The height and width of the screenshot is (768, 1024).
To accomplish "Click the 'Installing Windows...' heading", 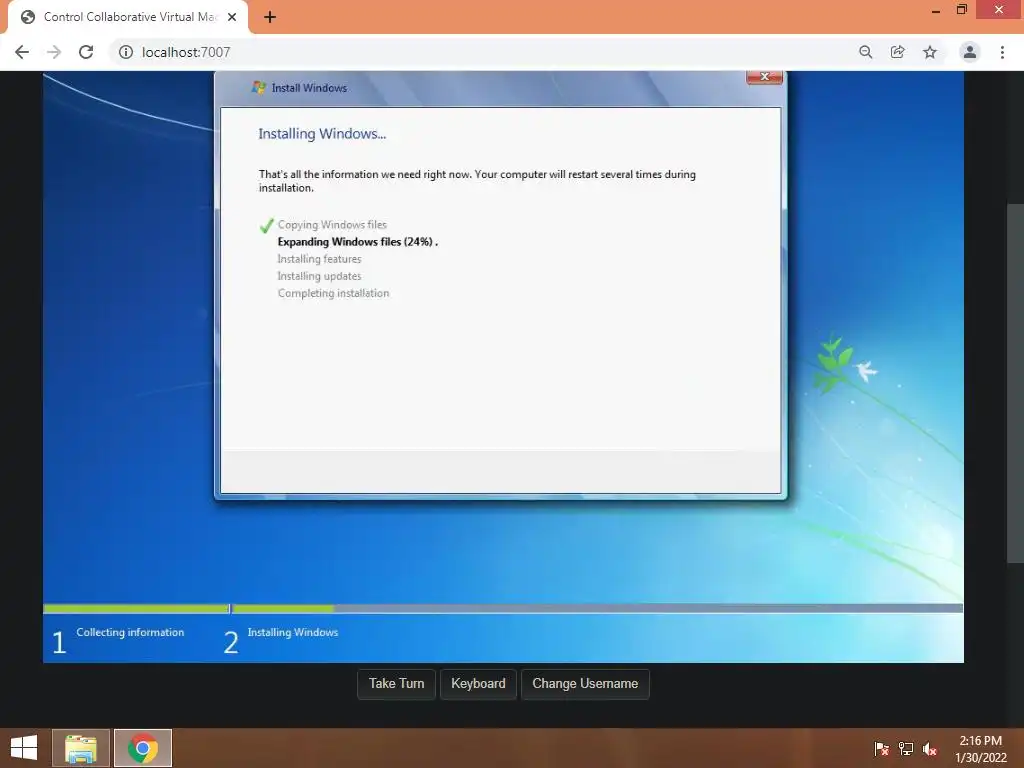I will (322, 134).
